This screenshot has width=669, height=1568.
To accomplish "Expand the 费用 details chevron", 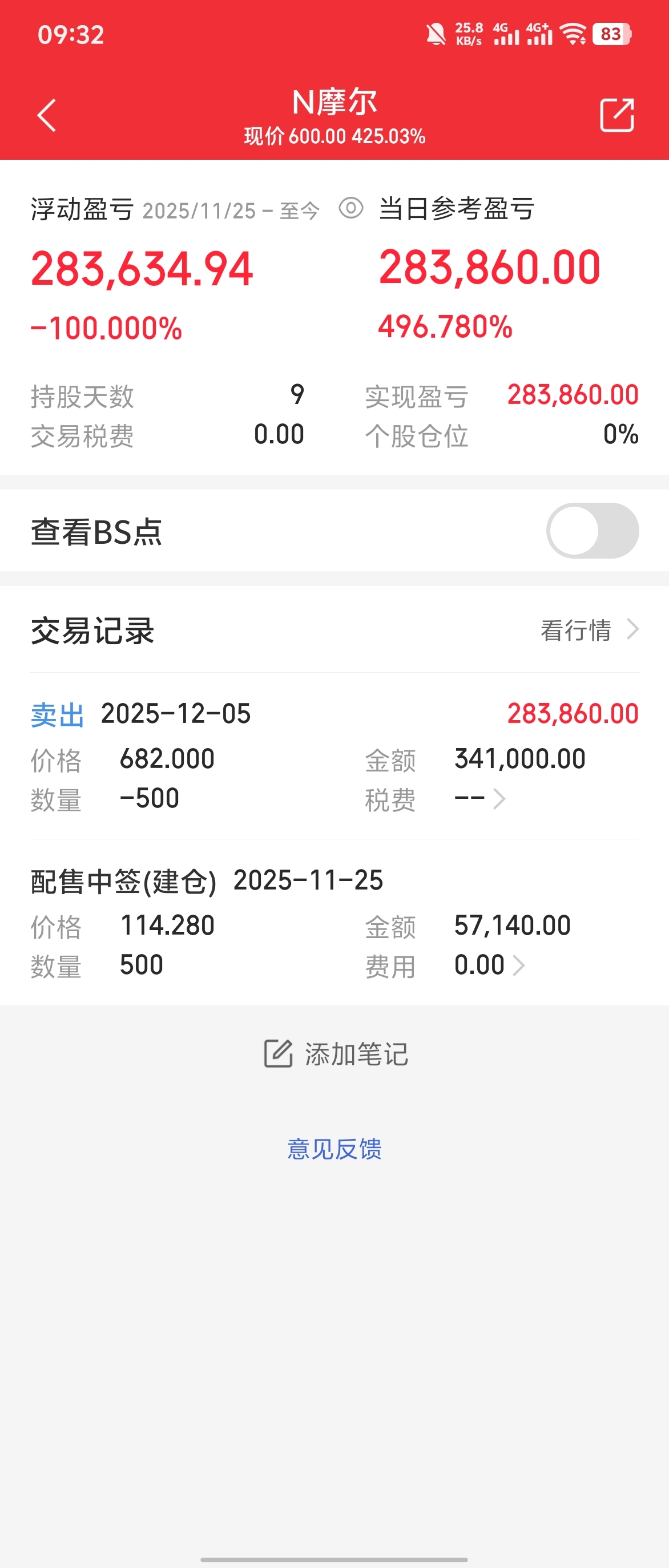I will click(x=519, y=965).
